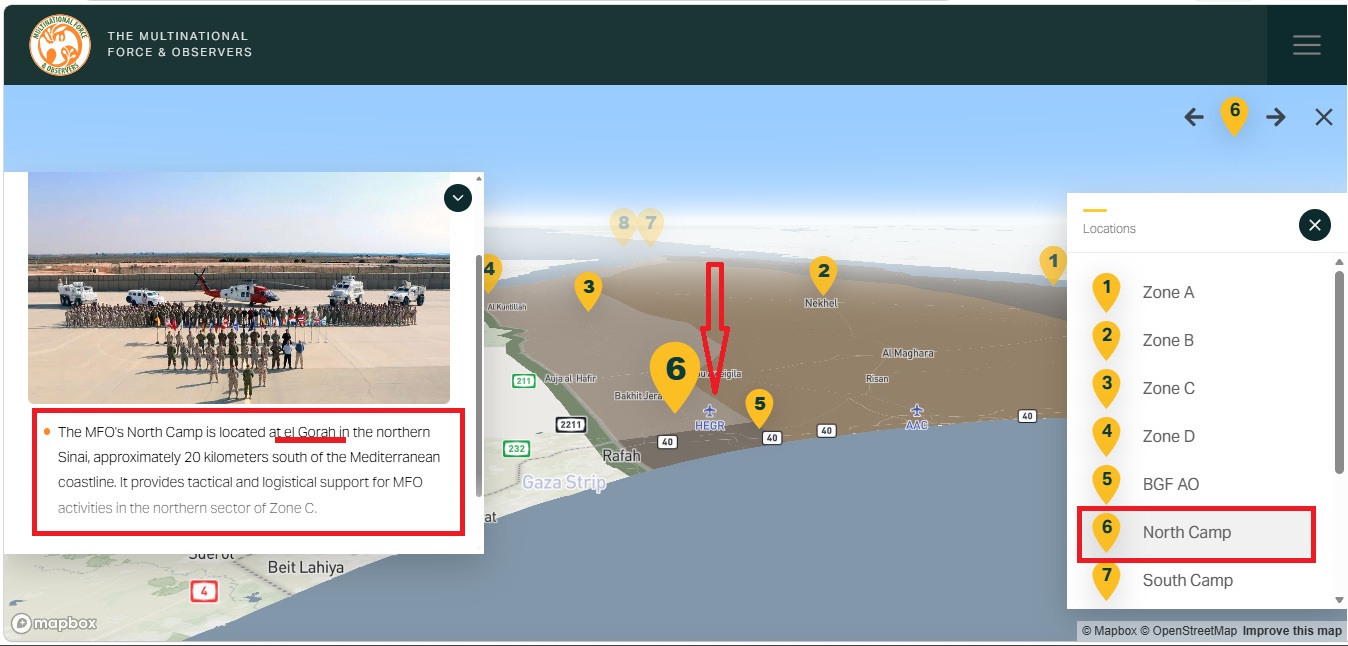Click the route 211 road shield

(x=523, y=381)
